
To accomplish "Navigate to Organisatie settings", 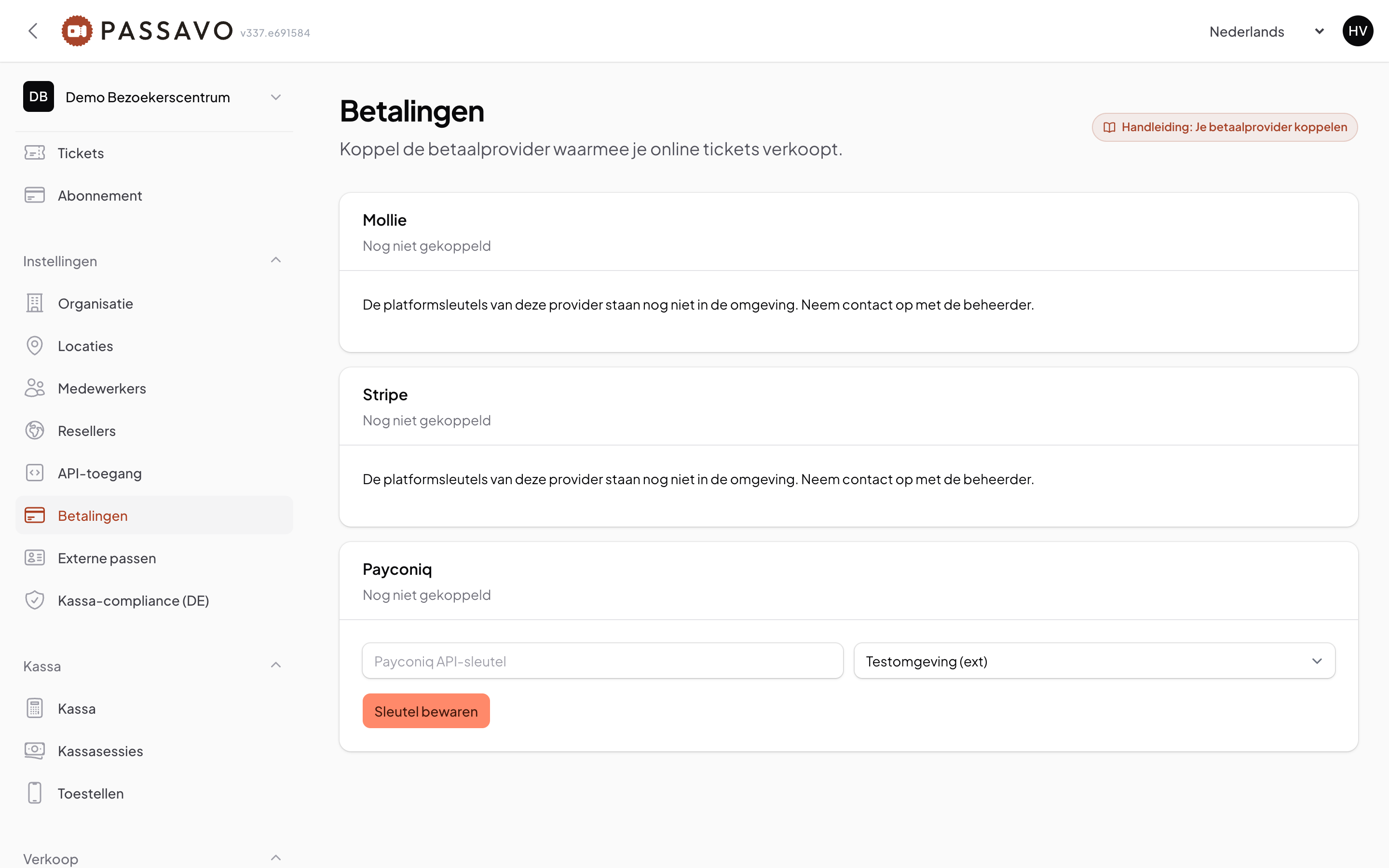I will tap(154, 304).
